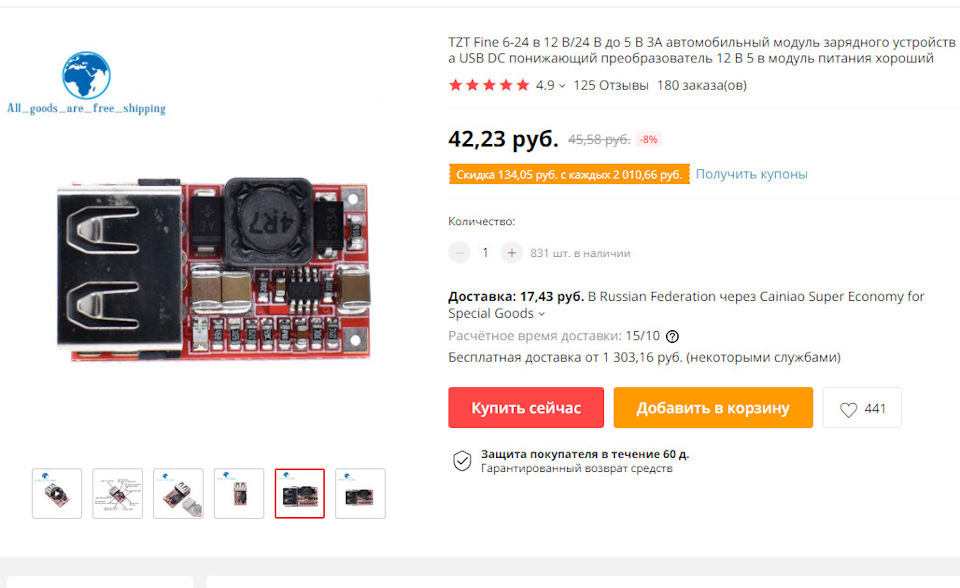Select the third thumbnail with two modules
The image size is (960, 588).
tap(178, 494)
